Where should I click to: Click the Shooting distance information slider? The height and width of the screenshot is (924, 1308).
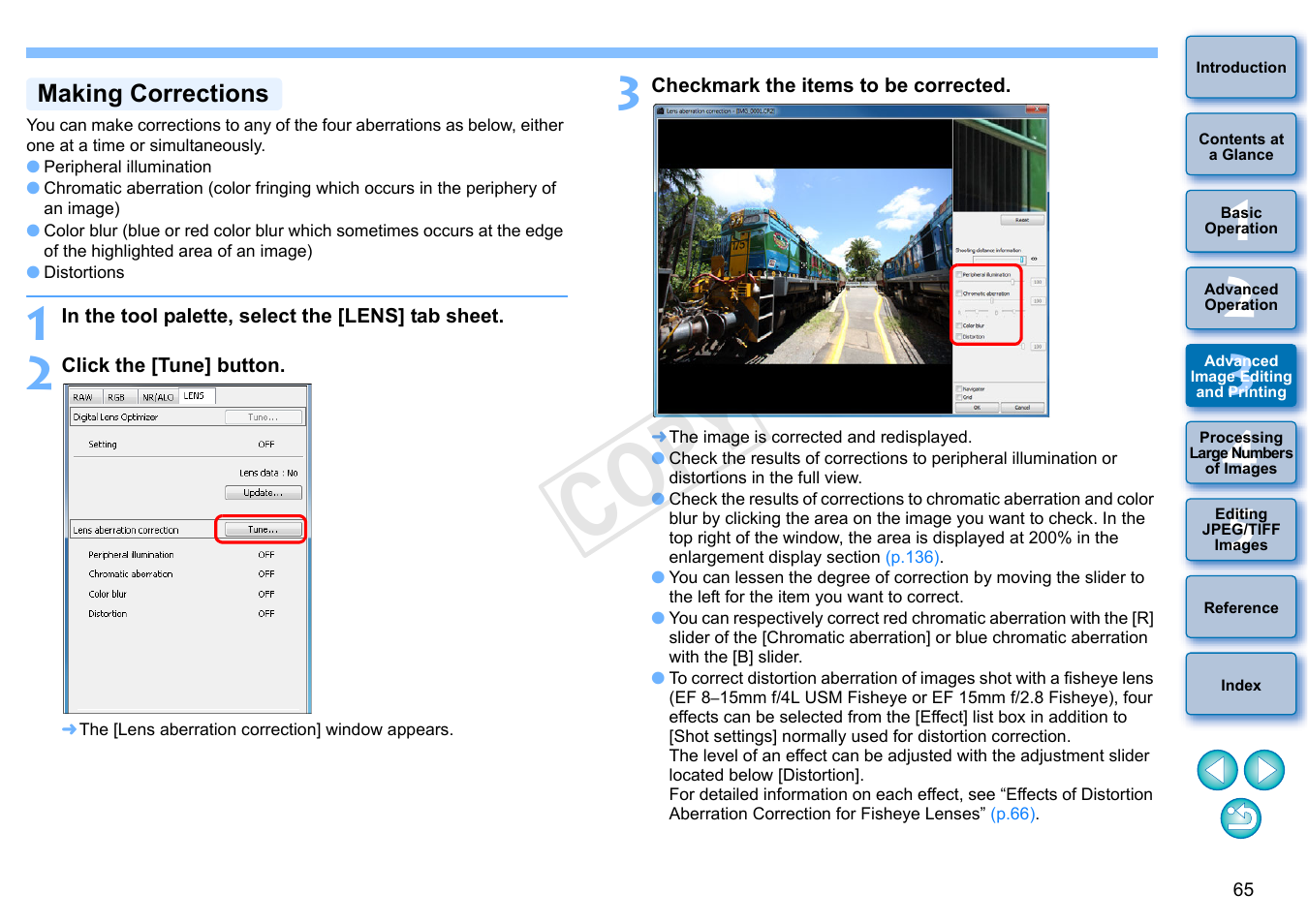coord(999,260)
